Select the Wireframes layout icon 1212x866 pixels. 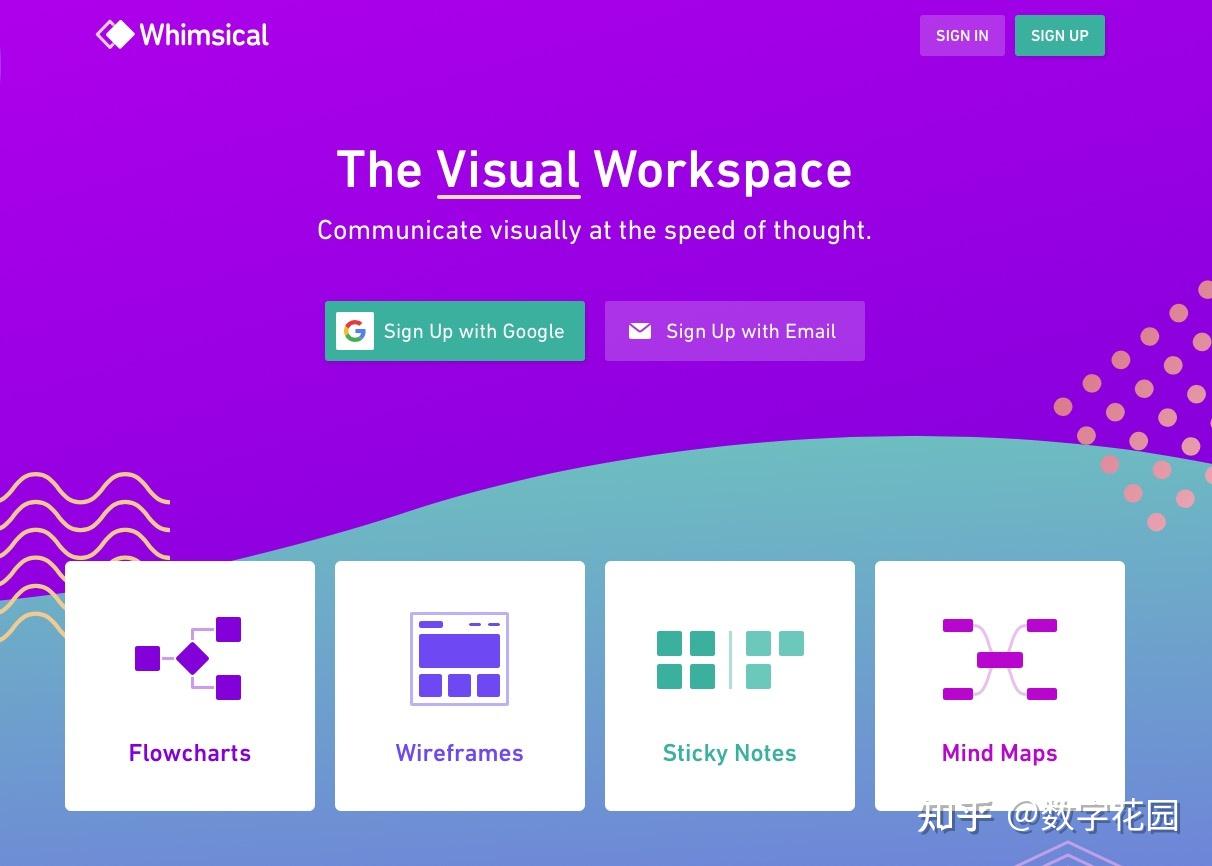click(x=459, y=658)
